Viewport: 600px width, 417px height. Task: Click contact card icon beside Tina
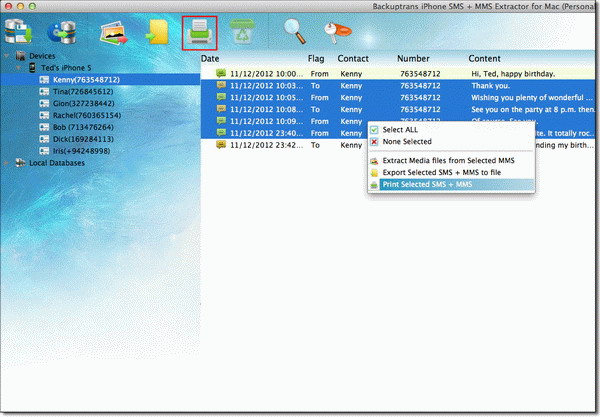[44, 91]
